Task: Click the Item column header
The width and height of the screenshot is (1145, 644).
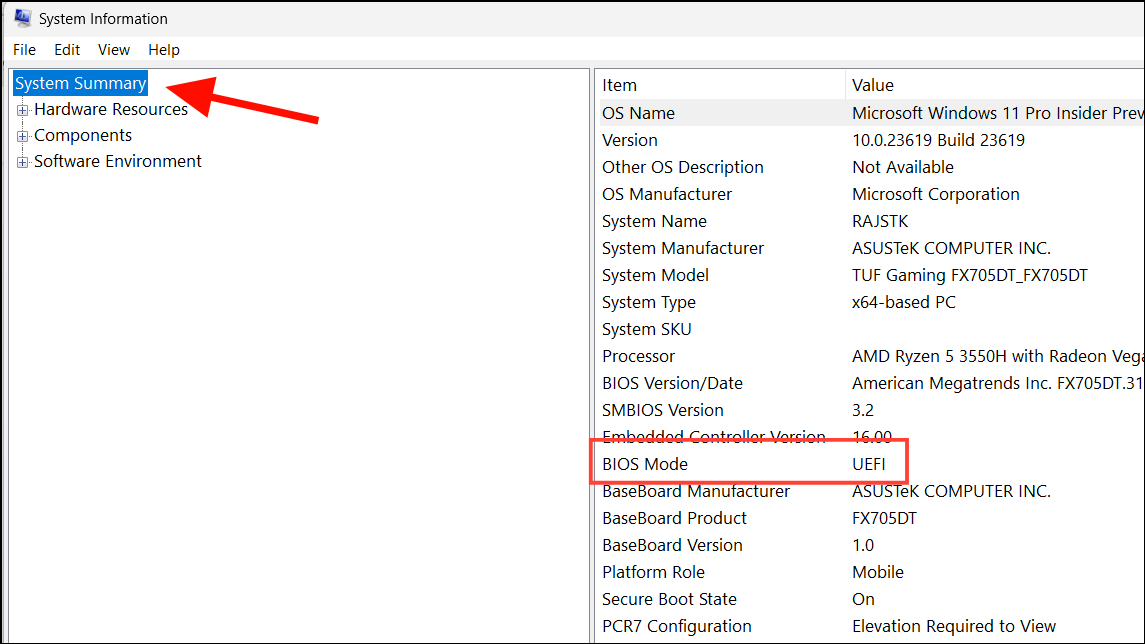Action: coord(620,85)
